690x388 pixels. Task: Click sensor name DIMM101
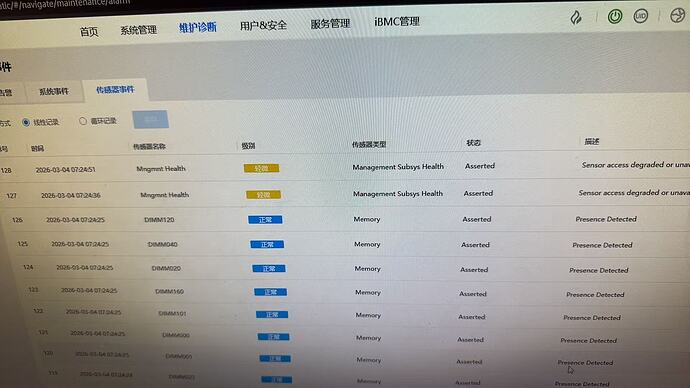click(172, 314)
